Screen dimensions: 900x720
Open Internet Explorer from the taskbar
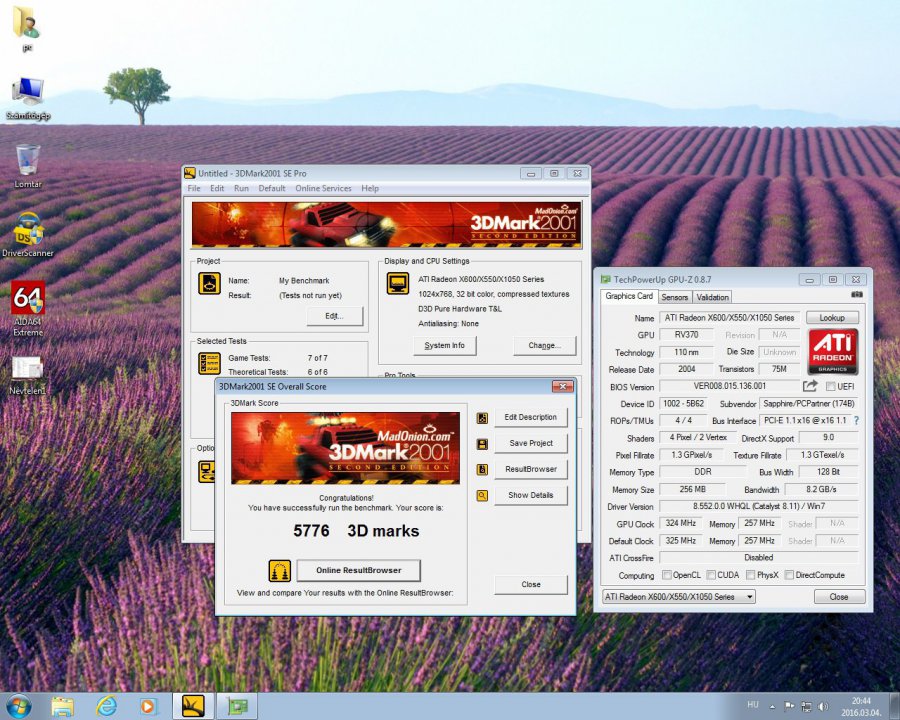tap(106, 706)
